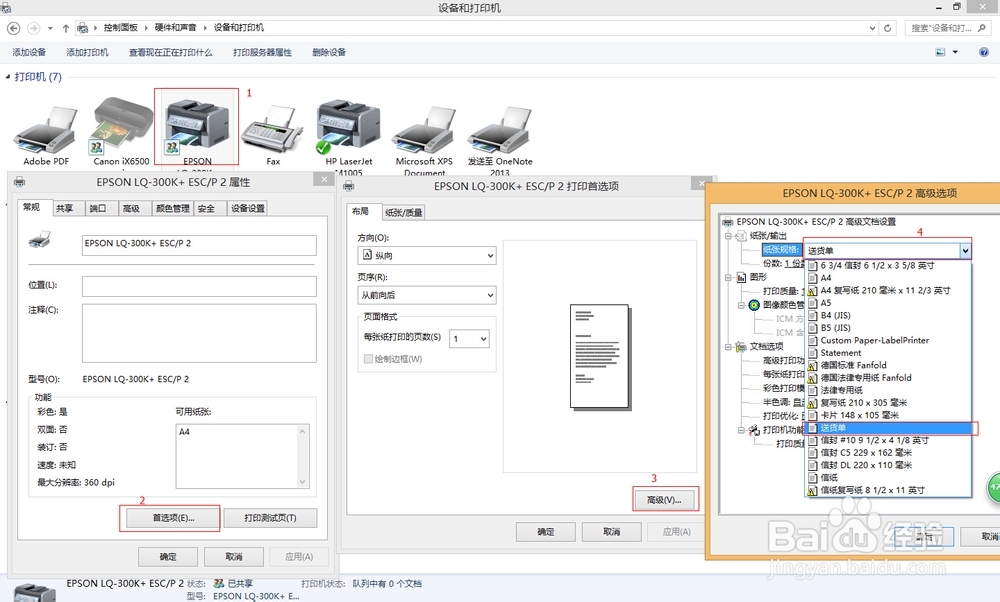Open the page order (页序) dropdown

click(427, 295)
